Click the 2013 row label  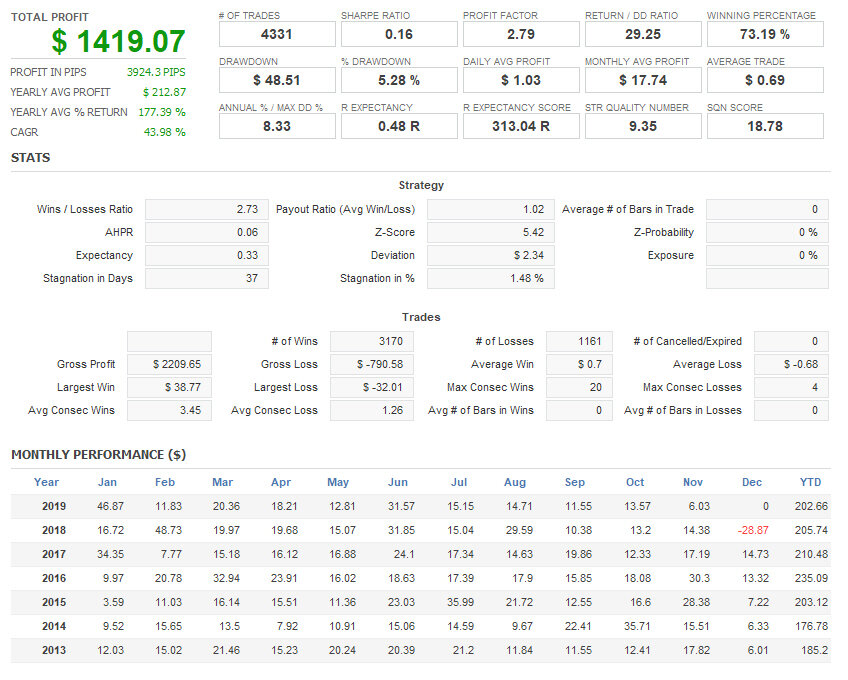click(x=54, y=650)
